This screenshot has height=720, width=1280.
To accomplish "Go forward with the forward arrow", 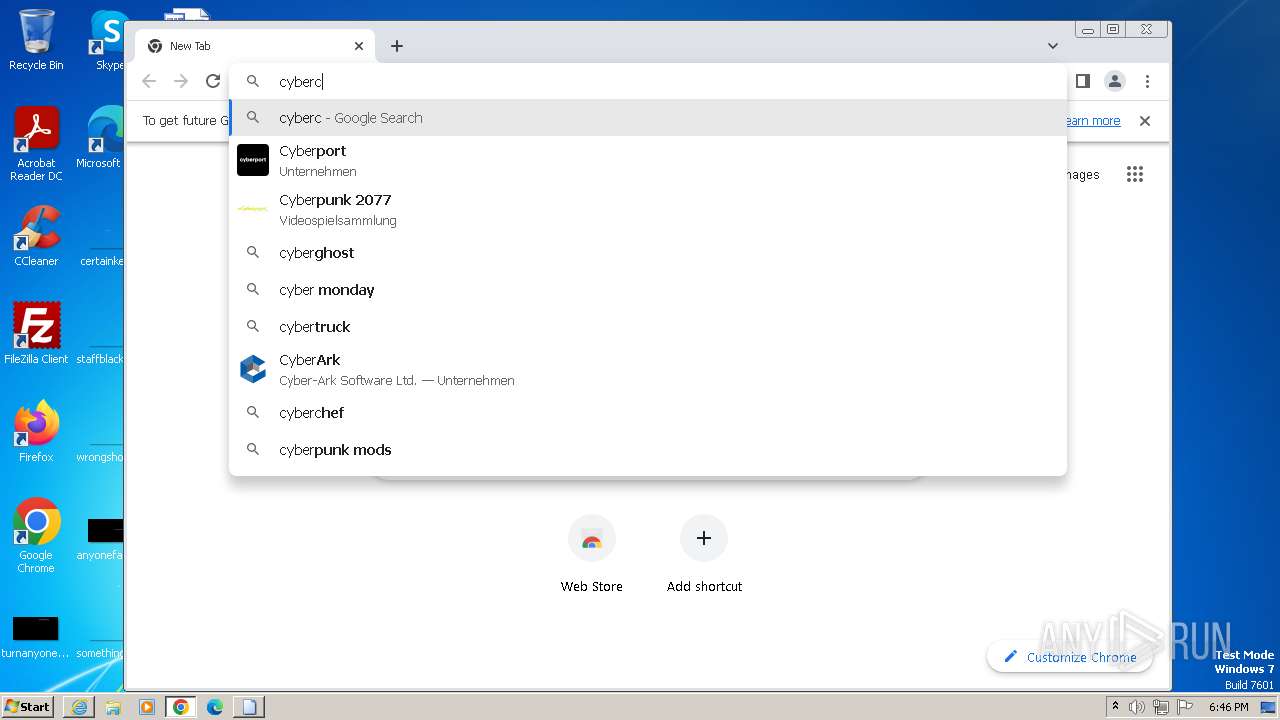I will (181, 81).
